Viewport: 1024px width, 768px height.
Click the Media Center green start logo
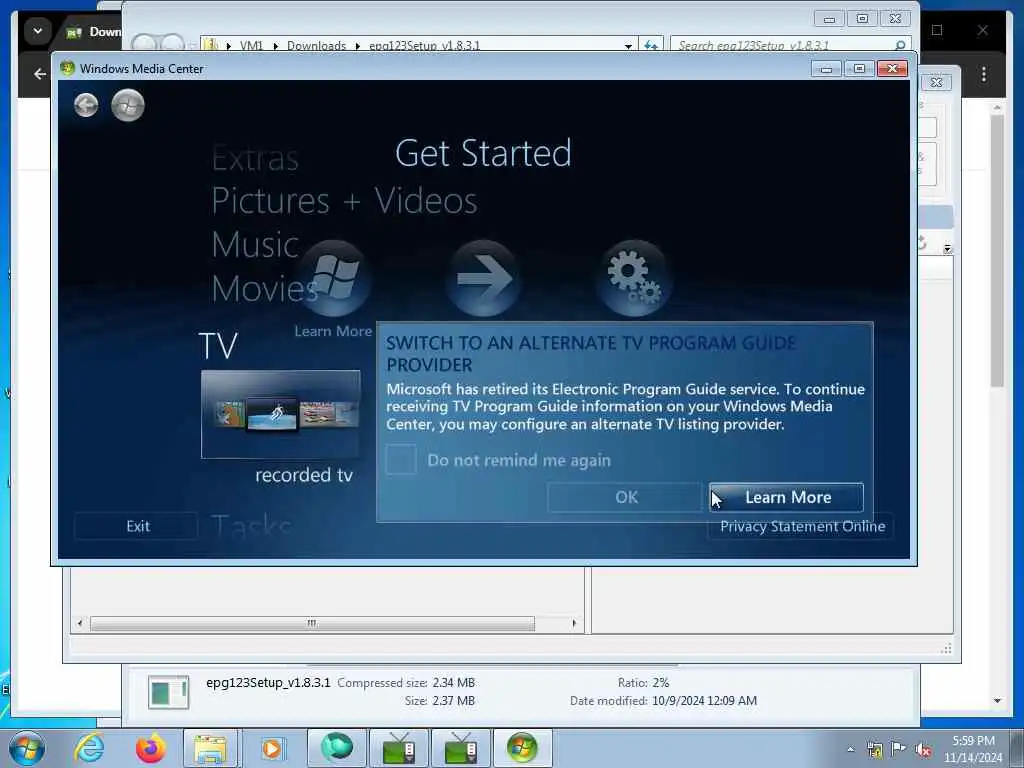point(127,105)
